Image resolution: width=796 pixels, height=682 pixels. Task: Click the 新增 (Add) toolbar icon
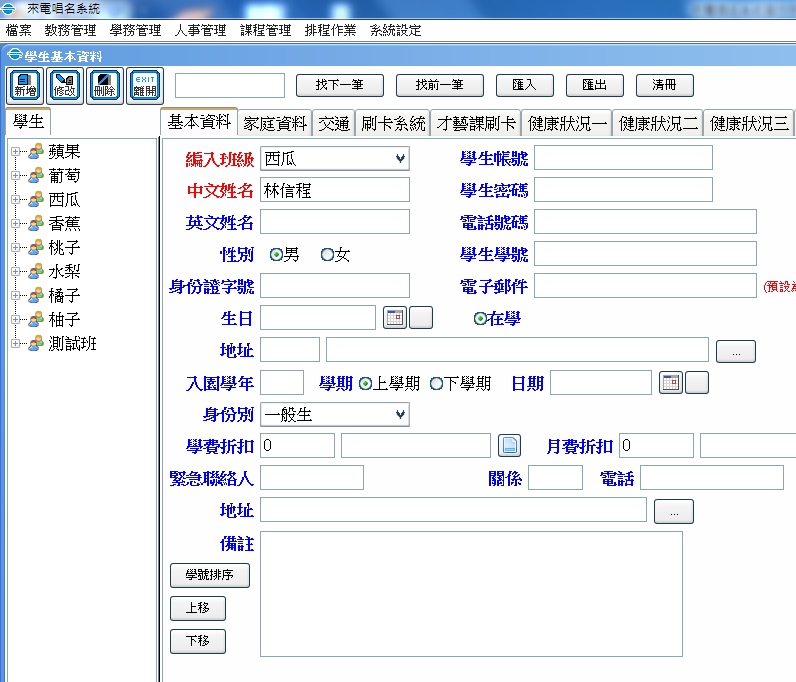pyautogui.click(x=26, y=85)
